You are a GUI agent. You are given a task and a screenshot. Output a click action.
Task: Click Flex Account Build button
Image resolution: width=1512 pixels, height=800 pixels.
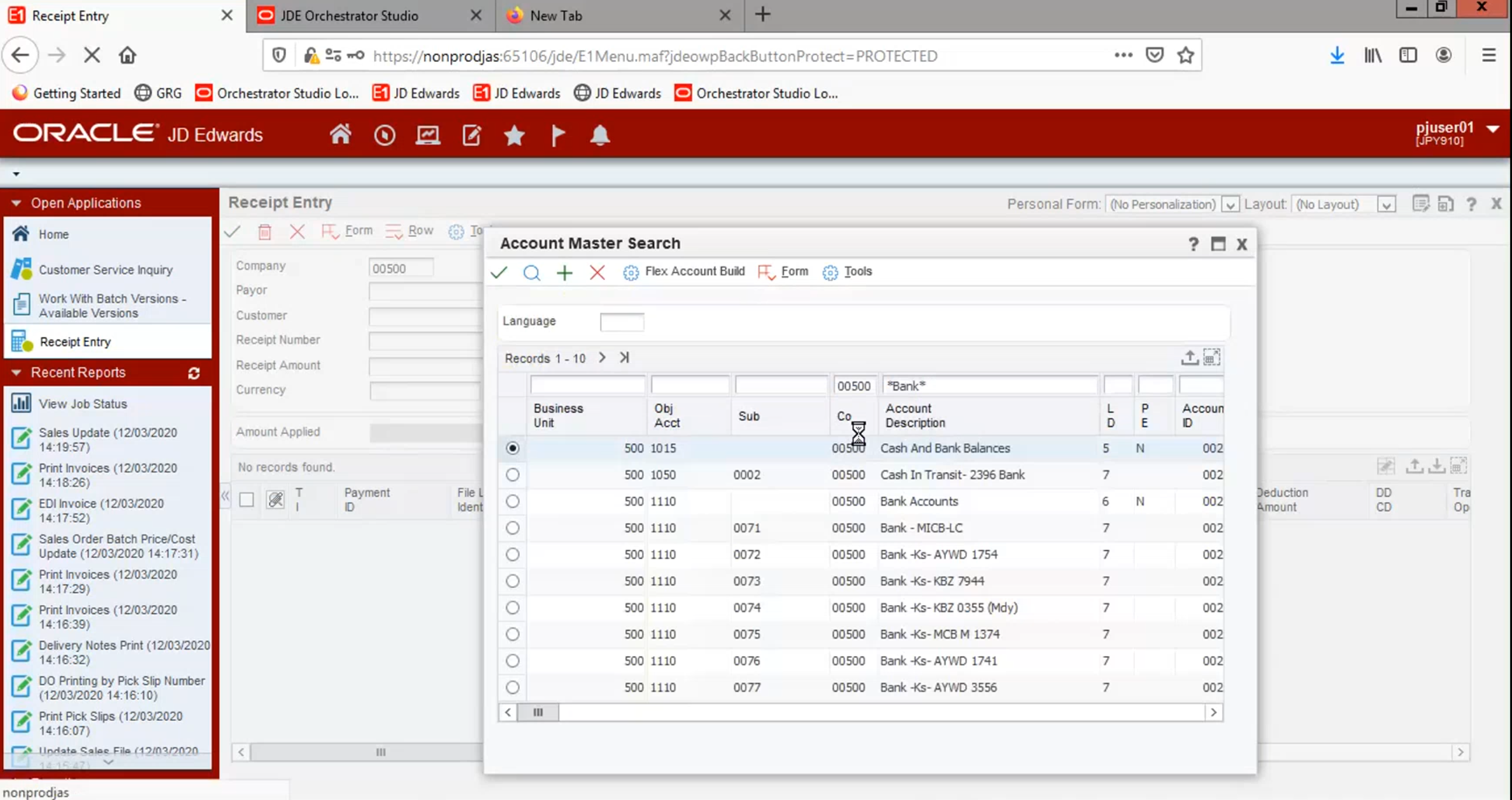pyautogui.click(x=684, y=271)
